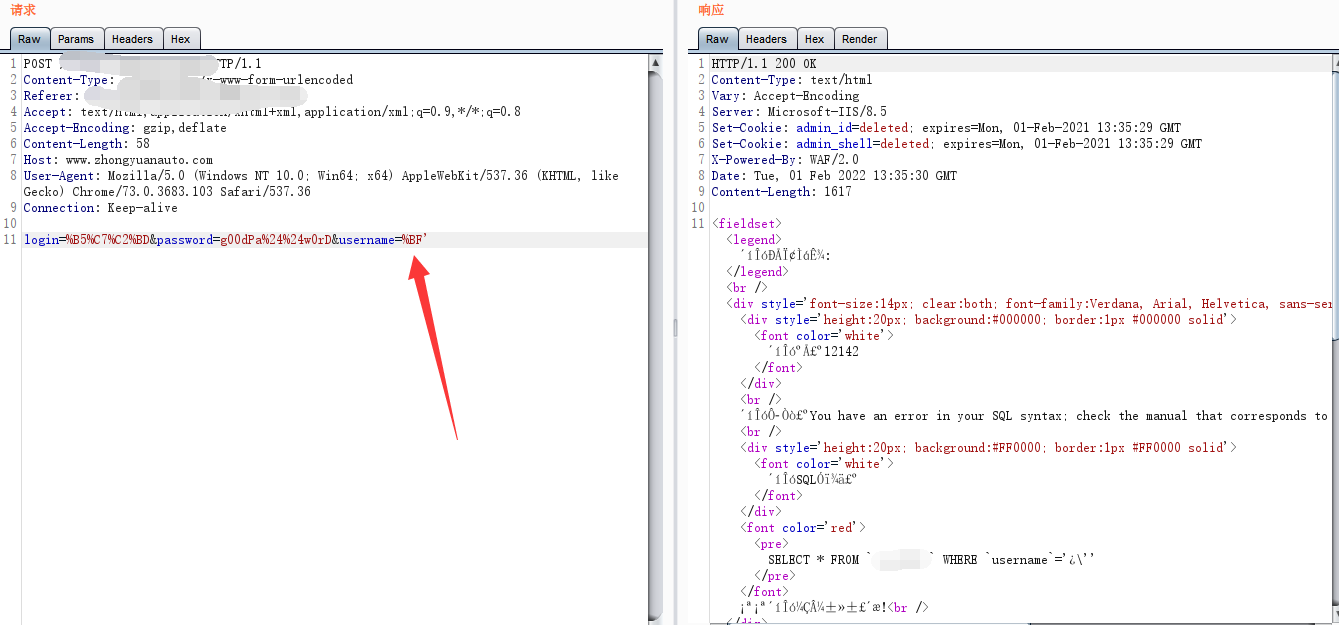Click the POST request line
The width and height of the screenshot is (1339, 625).
pyautogui.click(x=142, y=64)
